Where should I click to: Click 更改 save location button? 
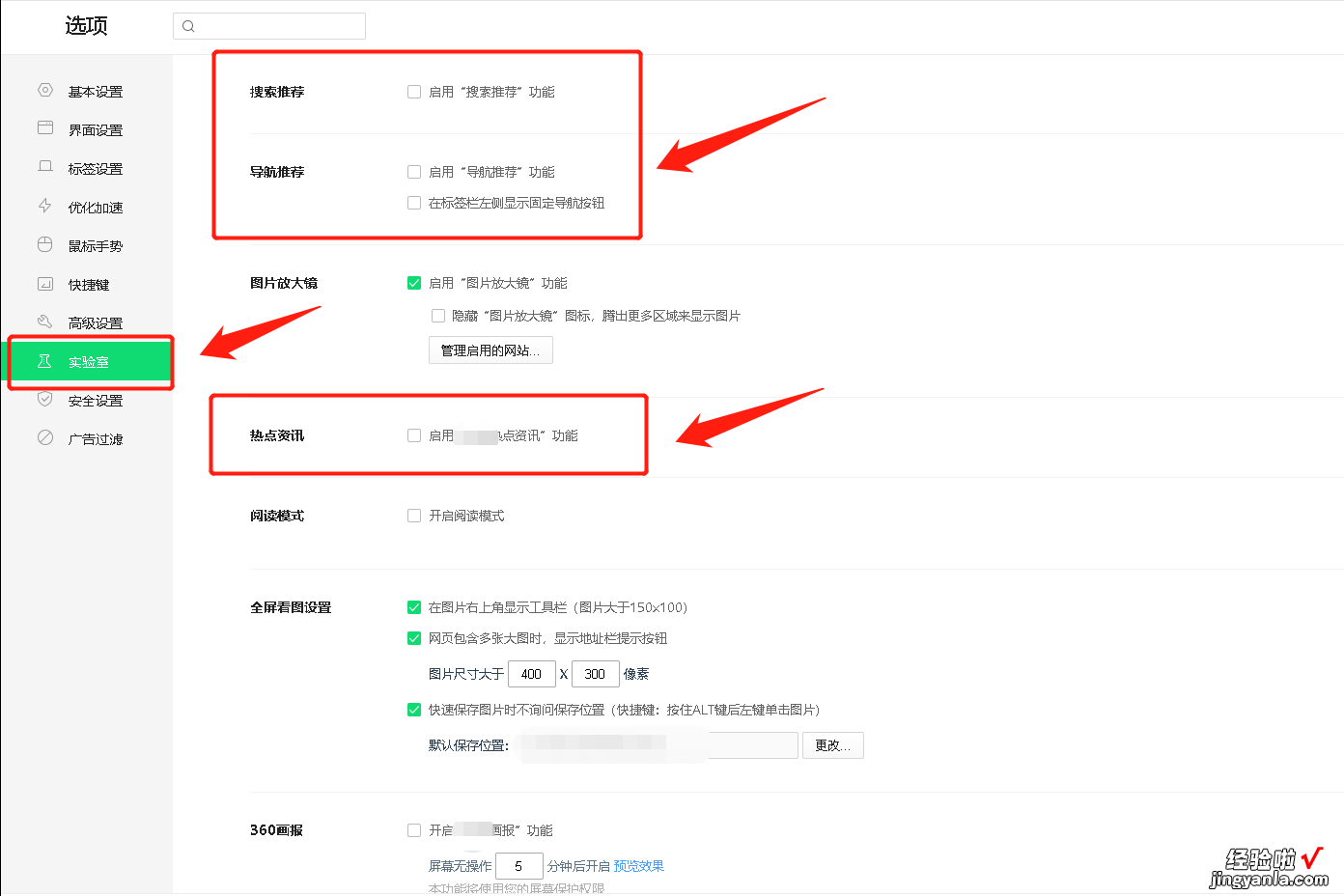pyautogui.click(x=832, y=745)
